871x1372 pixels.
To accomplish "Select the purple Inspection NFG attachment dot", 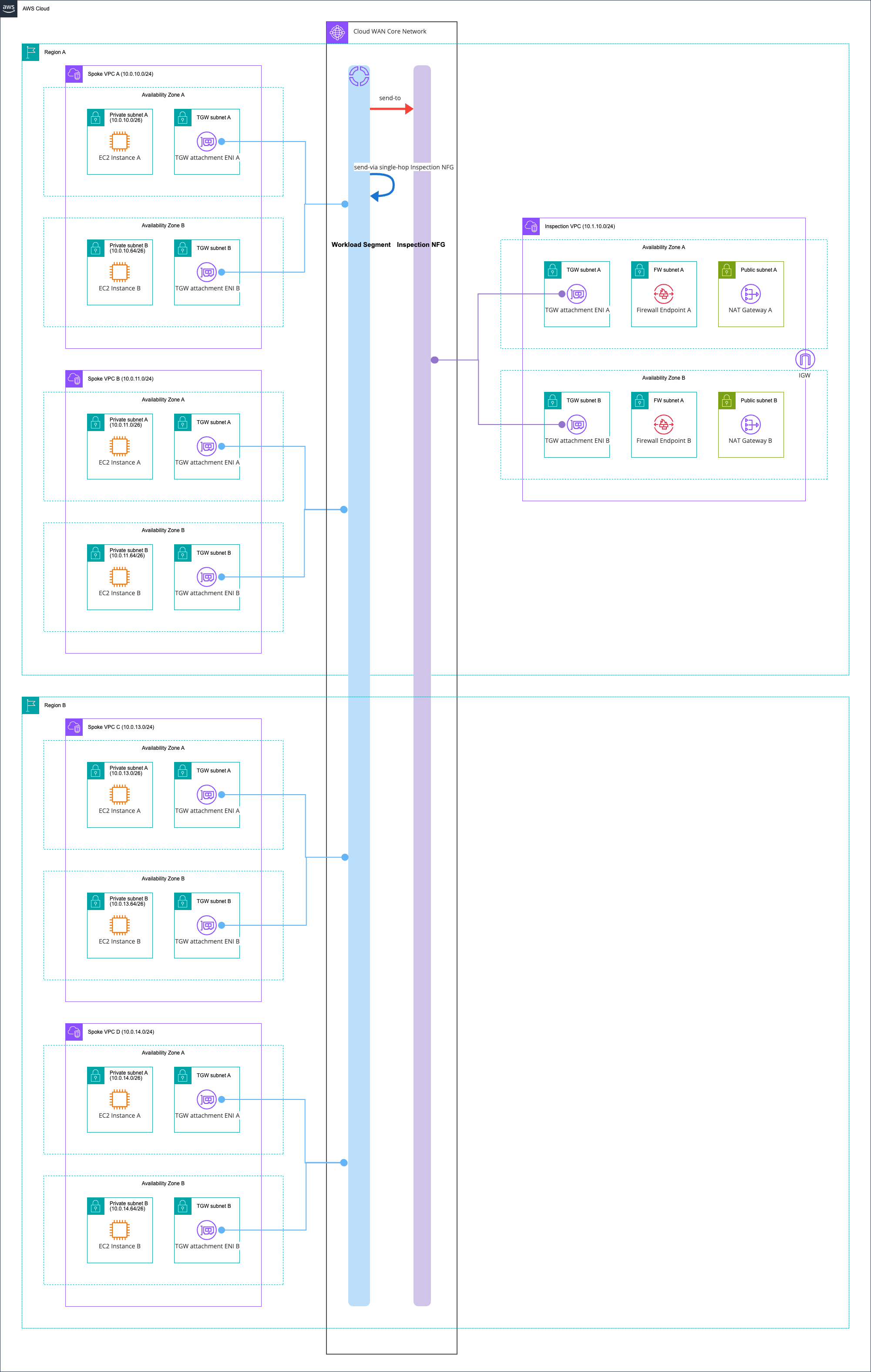I will [x=435, y=360].
